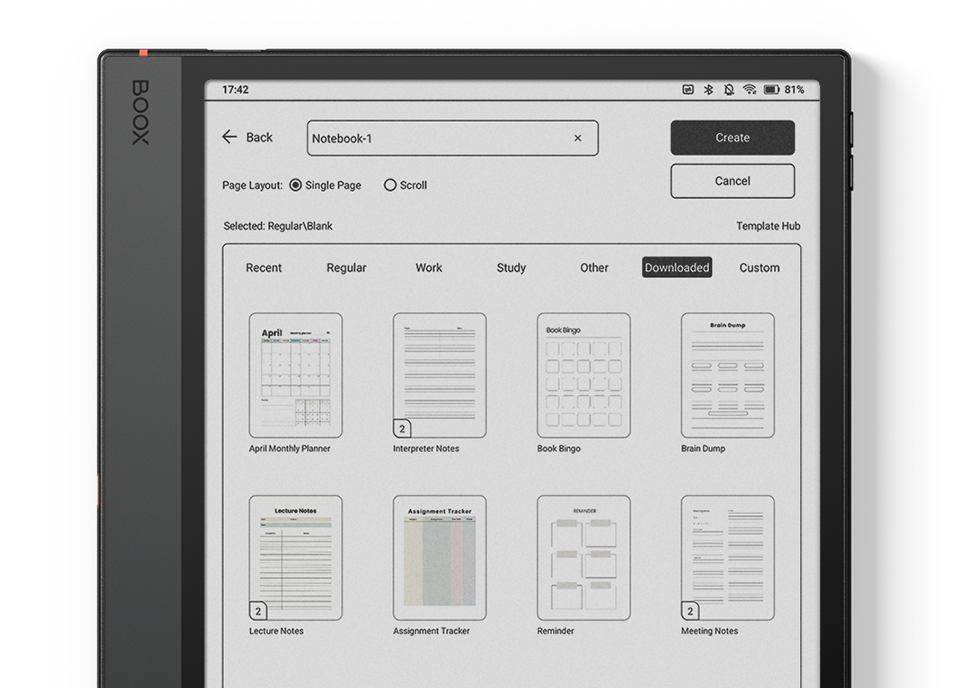
Task: Choose the Reminder template
Action: pyautogui.click(x=583, y=558)
